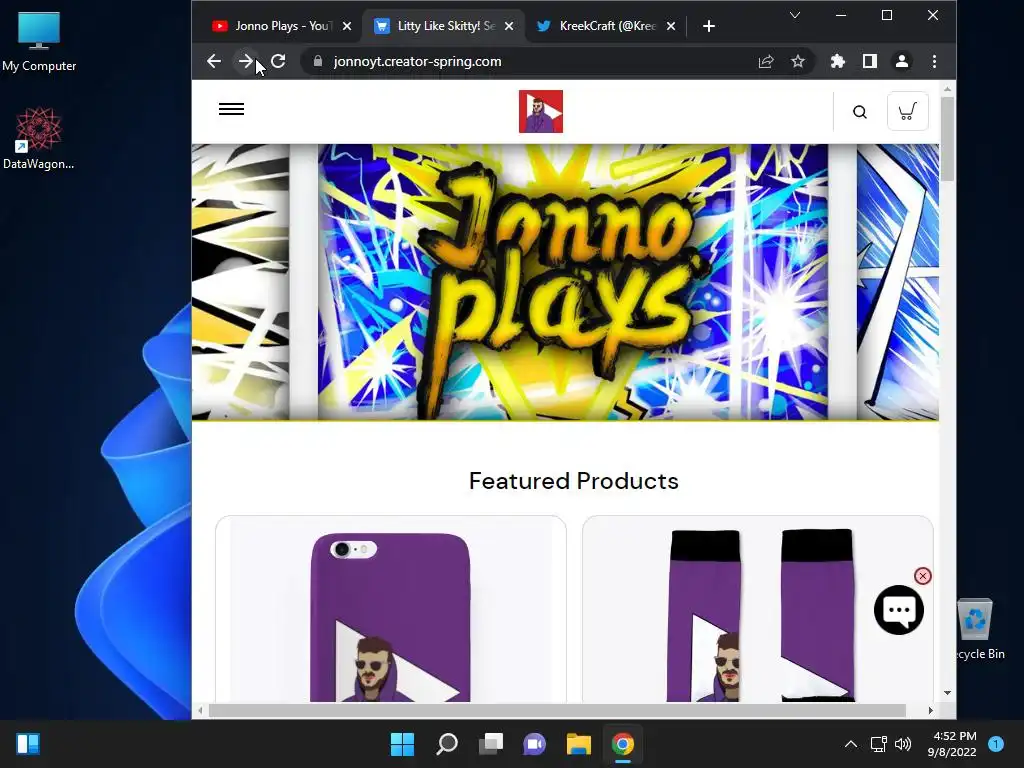1024x768 pixels.
Task: Open the purple phone case product
Action: (391, 609)
